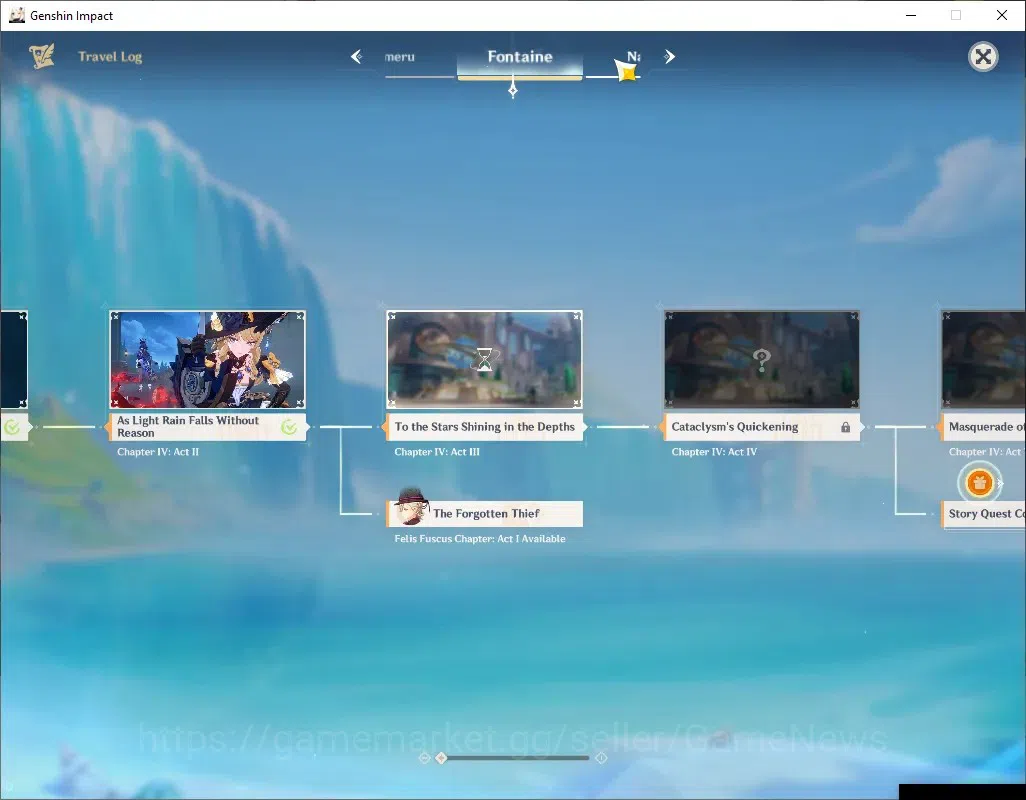Jump to timeline start with left diamond icon

[424, 757]
